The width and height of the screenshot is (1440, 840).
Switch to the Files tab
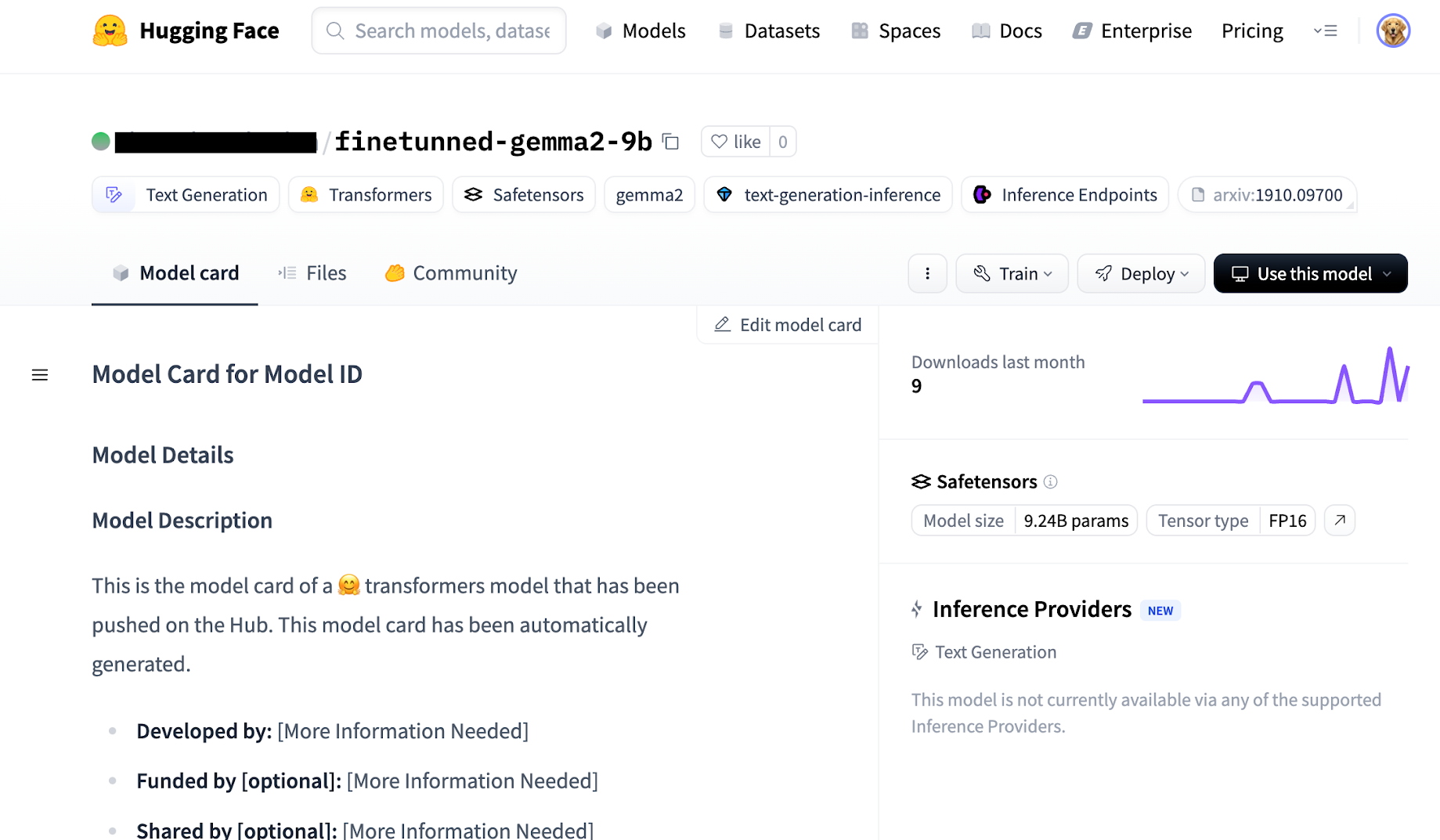click(312, 273)
